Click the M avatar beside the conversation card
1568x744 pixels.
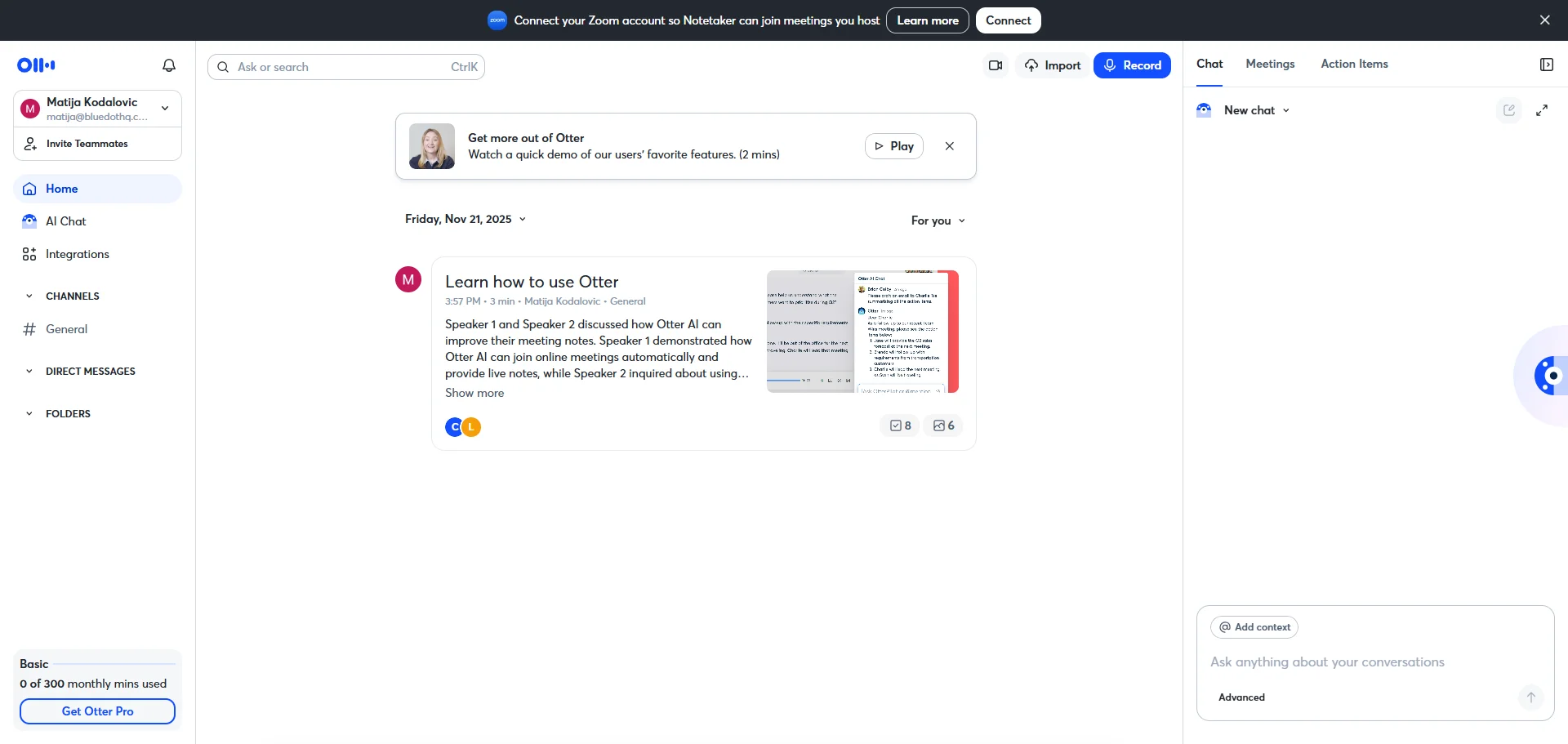click(408, 279)
